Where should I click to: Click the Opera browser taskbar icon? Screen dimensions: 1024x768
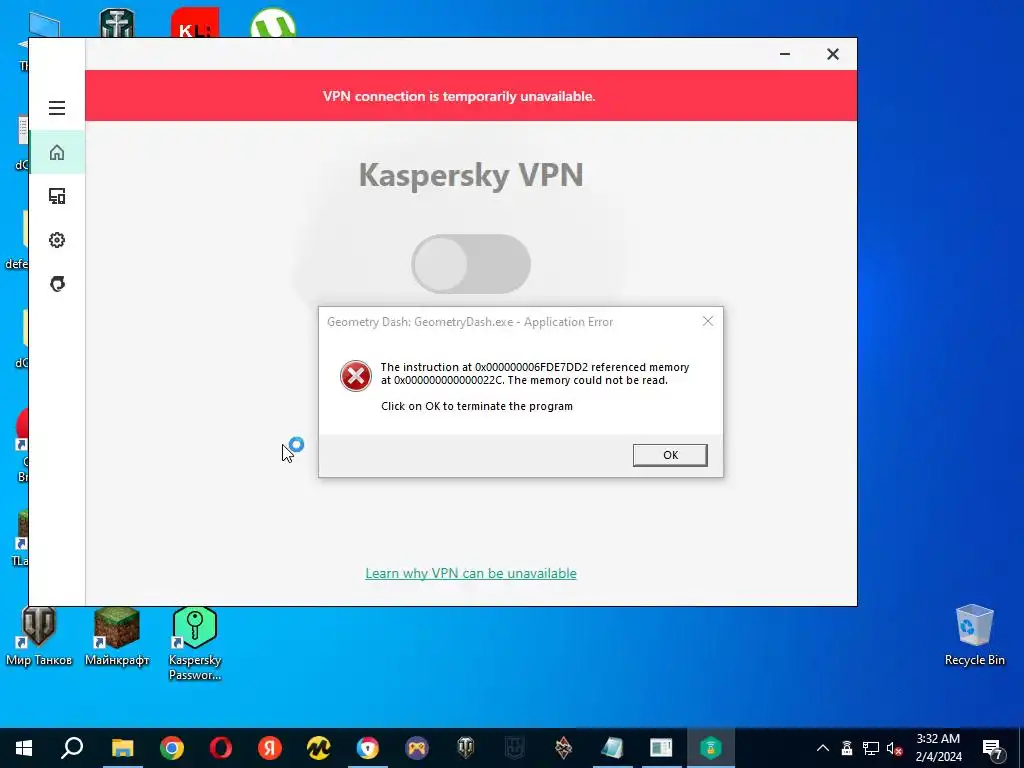221,748
